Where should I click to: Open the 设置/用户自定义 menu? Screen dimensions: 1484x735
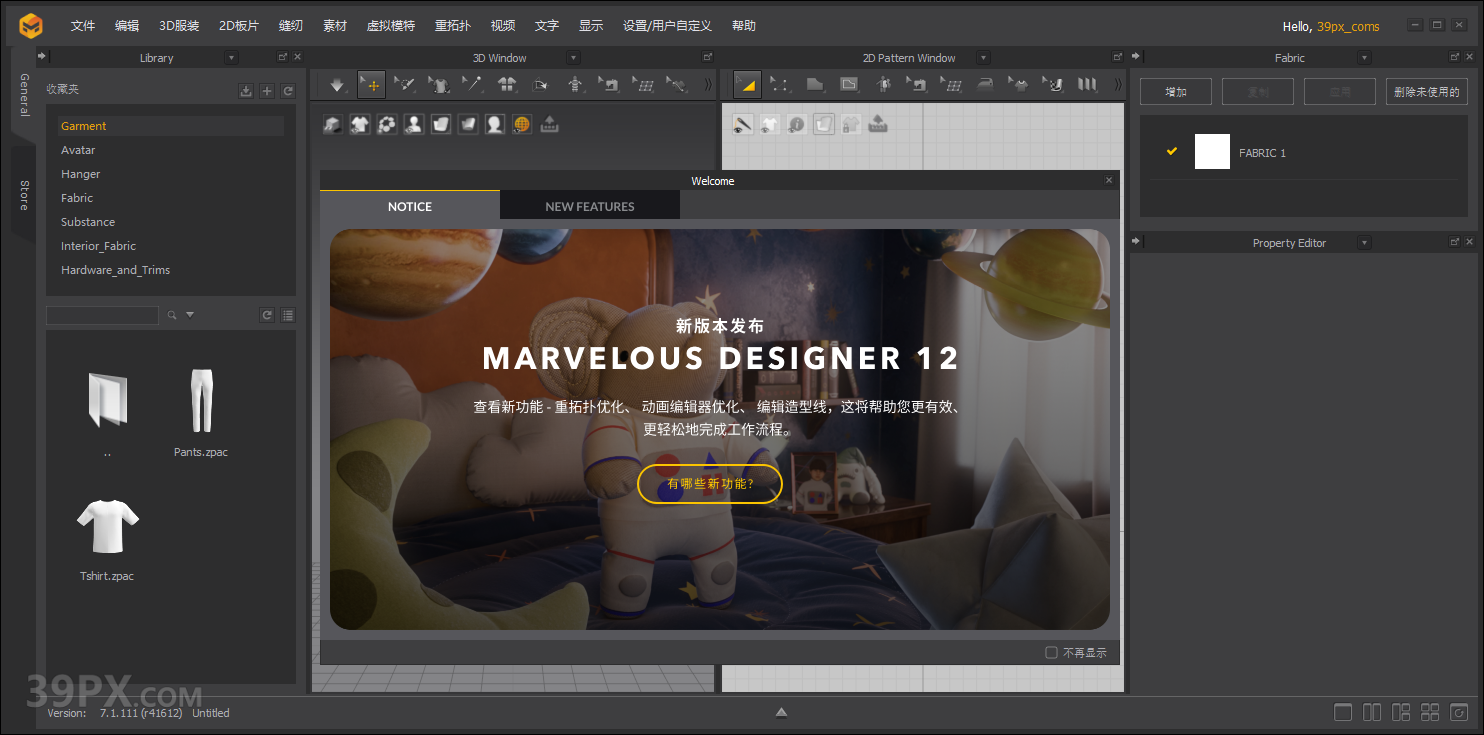(667, 26)
